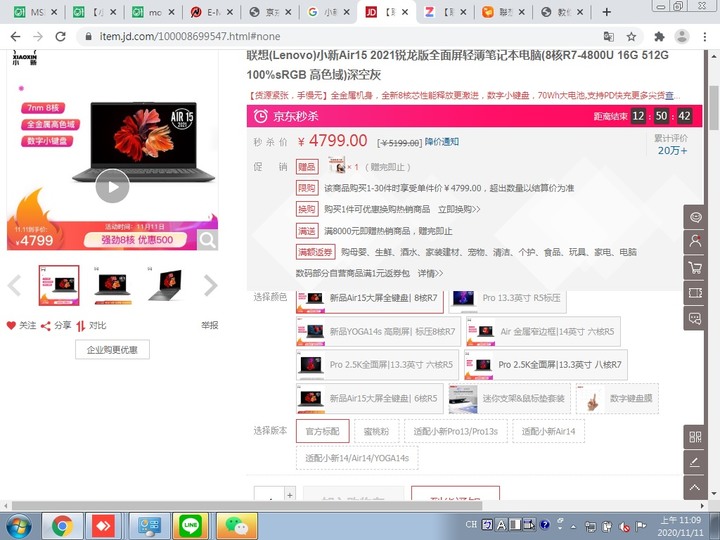This screenshot has width=720, height=540.
Task: Switch to the Google search tab
Action: (328, 12)
